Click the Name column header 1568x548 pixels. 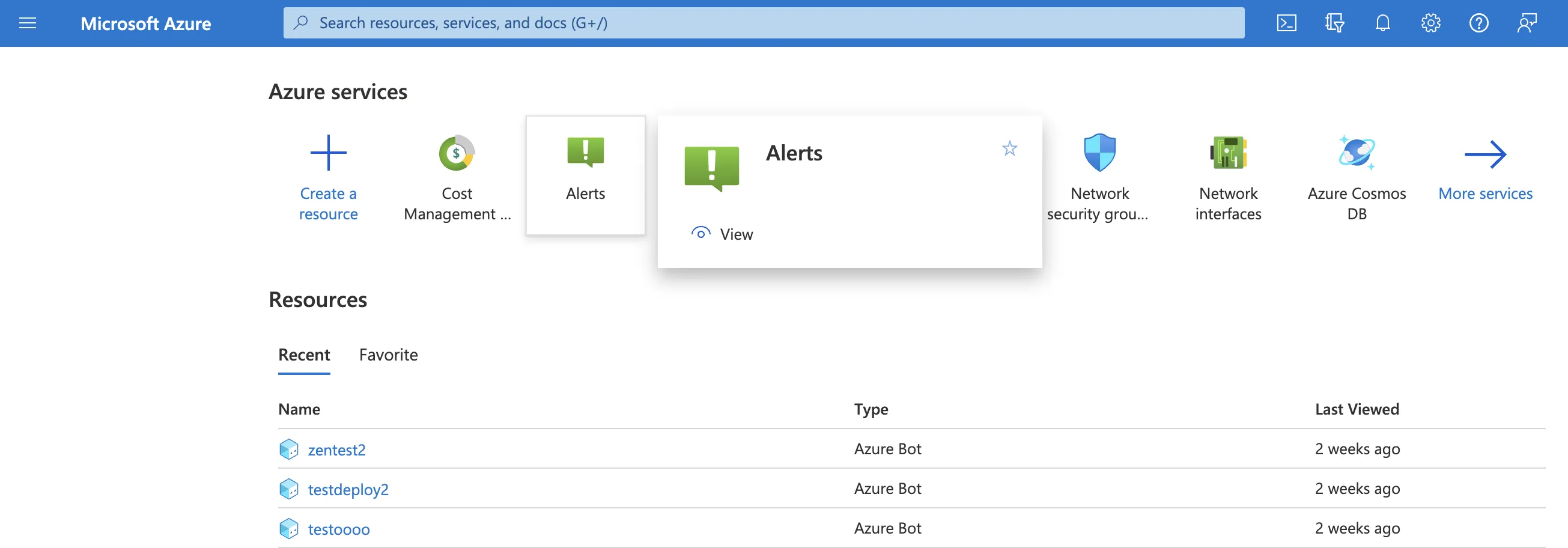point(299,409)
